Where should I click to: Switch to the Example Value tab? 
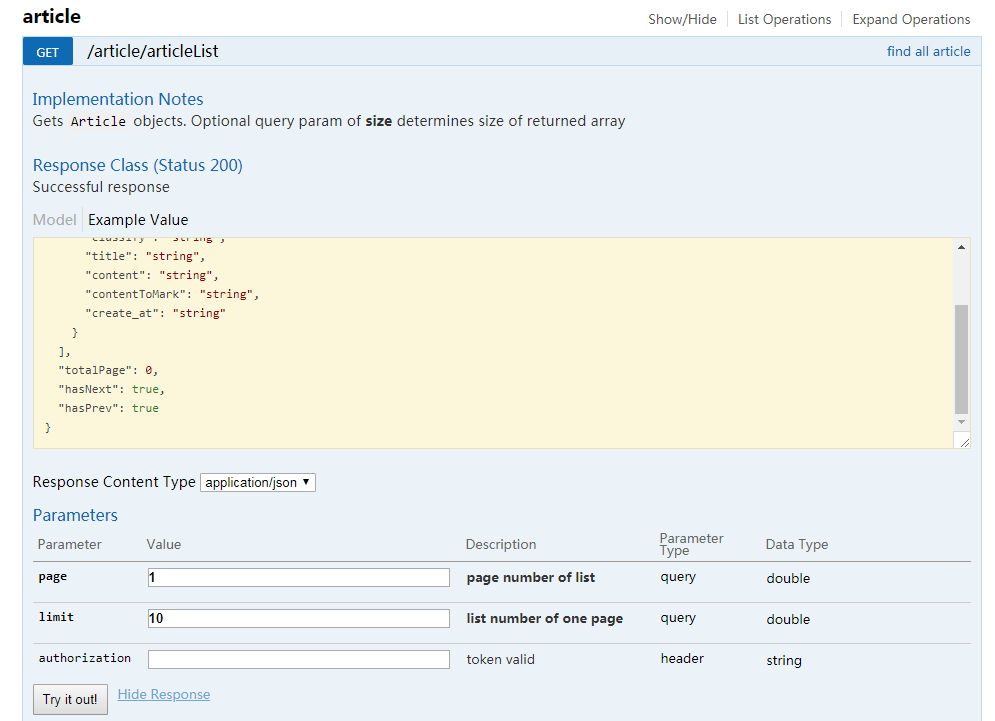(x=138, y=220)
